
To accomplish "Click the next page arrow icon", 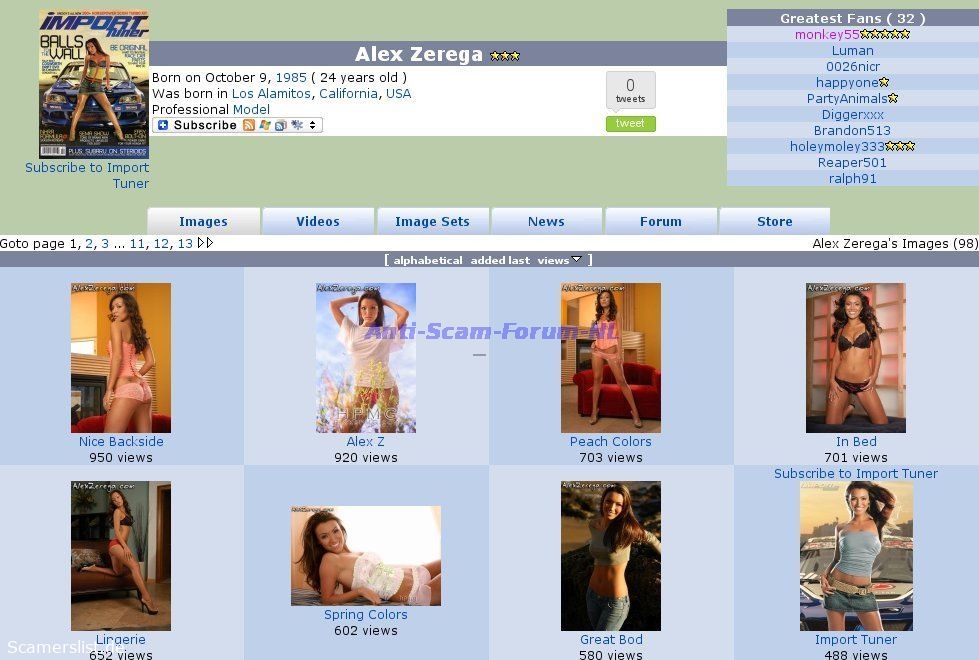I will point(205,243).
